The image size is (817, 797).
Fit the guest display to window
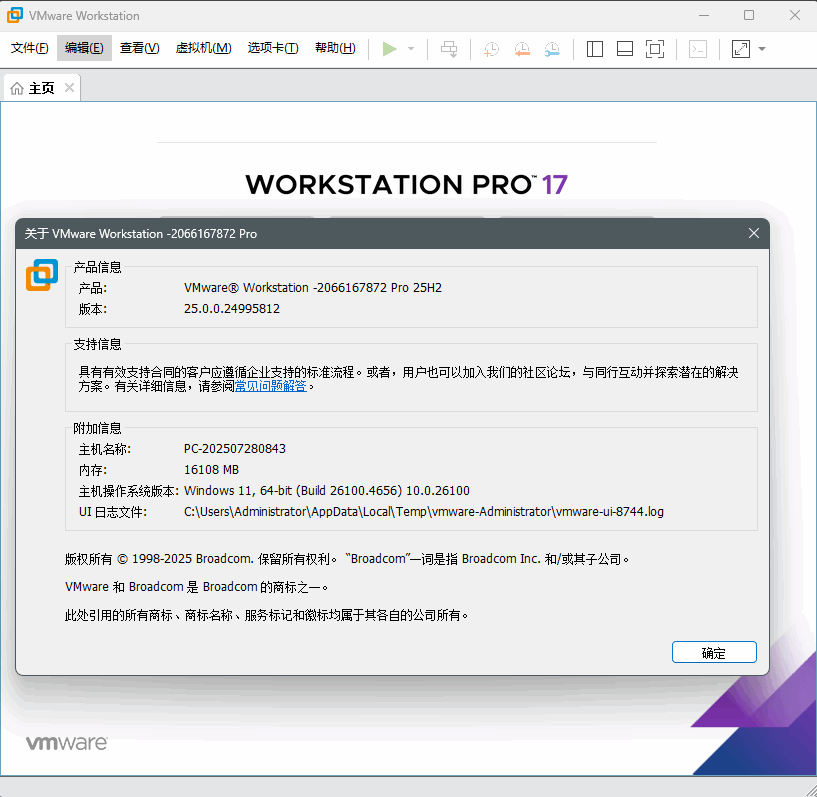pyautogui.click(x=655, y=48)
